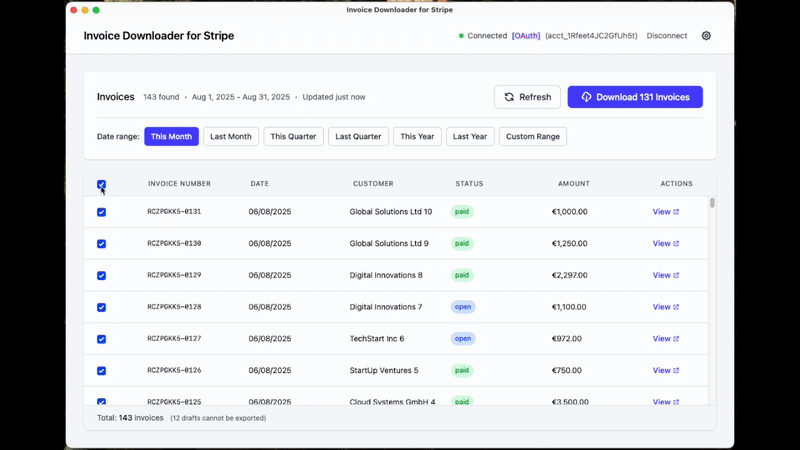Click the Updated just now text

point(334,97)
